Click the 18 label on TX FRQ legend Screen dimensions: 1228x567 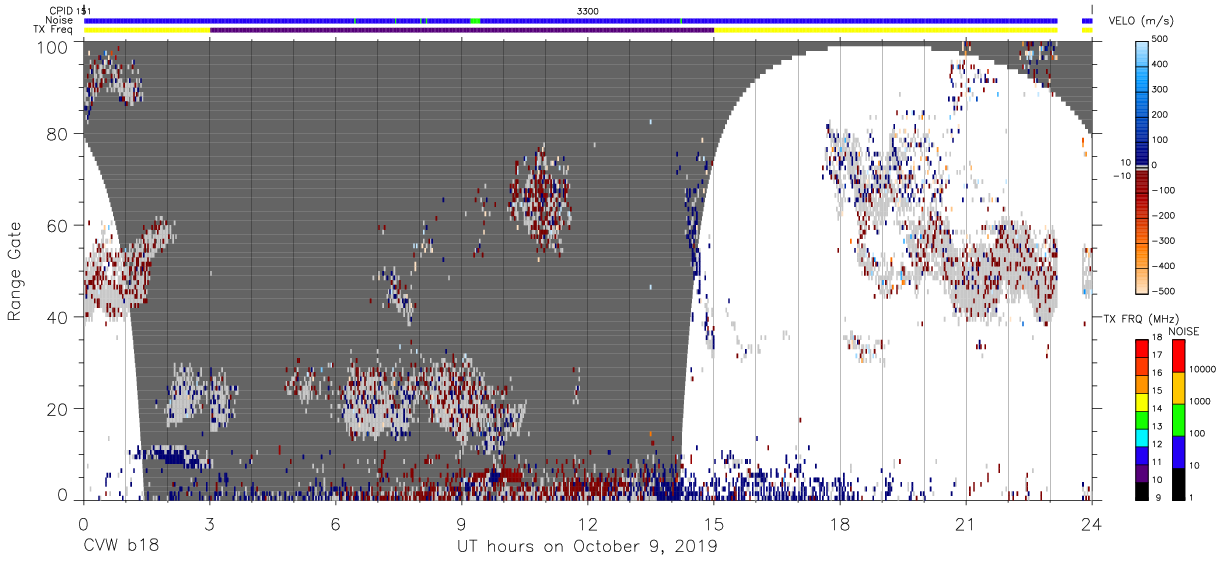pos(1158,339)
